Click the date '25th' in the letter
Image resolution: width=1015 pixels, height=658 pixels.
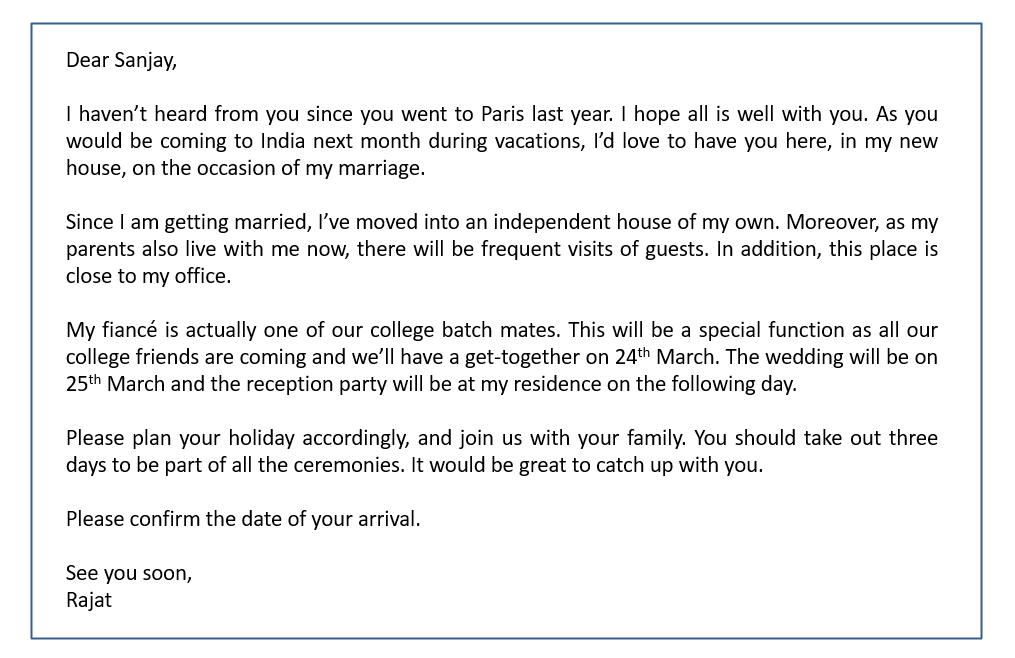pos(84,383)
